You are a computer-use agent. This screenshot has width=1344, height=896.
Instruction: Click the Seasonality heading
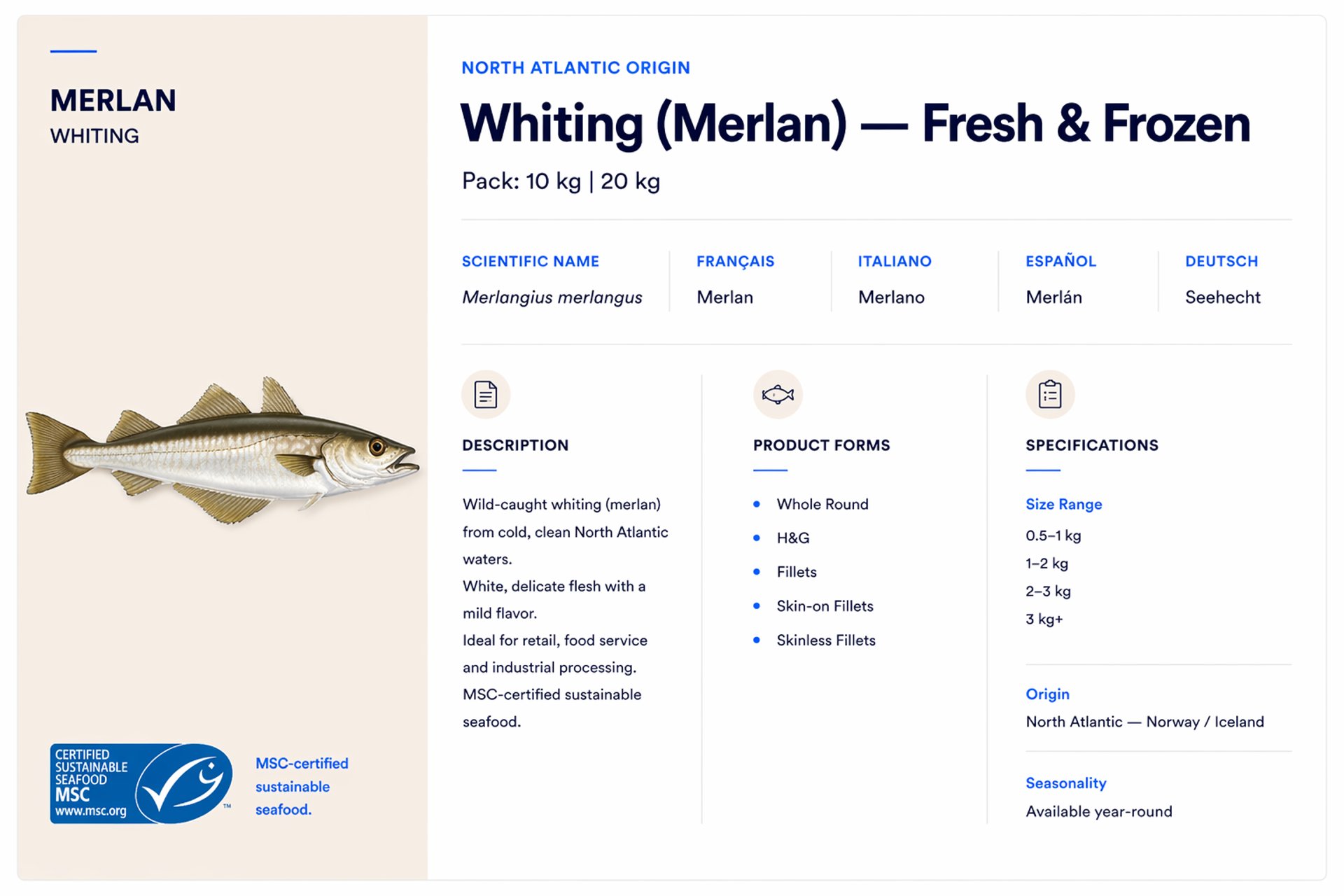1065,783
